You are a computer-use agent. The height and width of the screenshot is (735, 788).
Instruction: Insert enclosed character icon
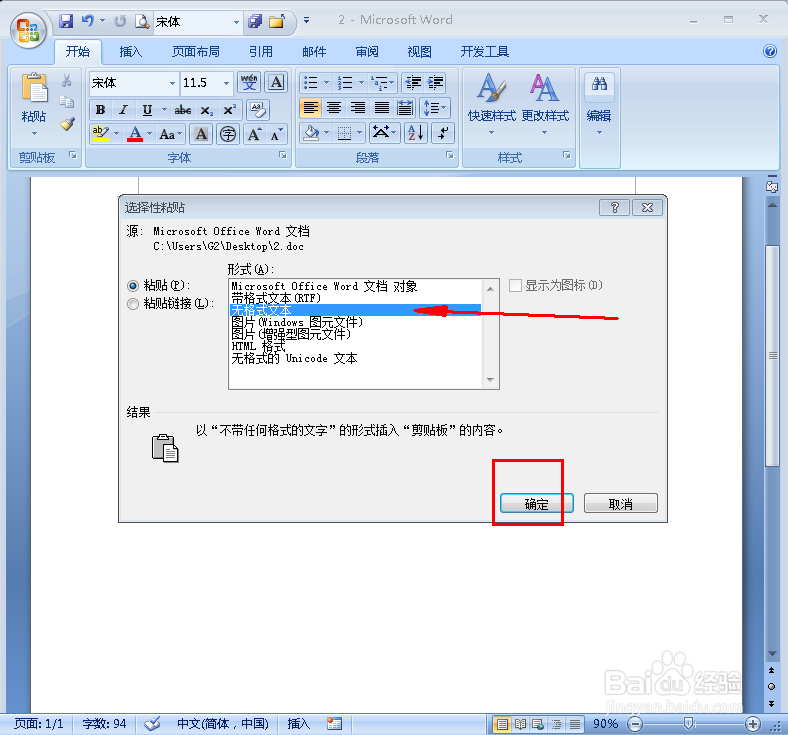[x=228, y=134]
